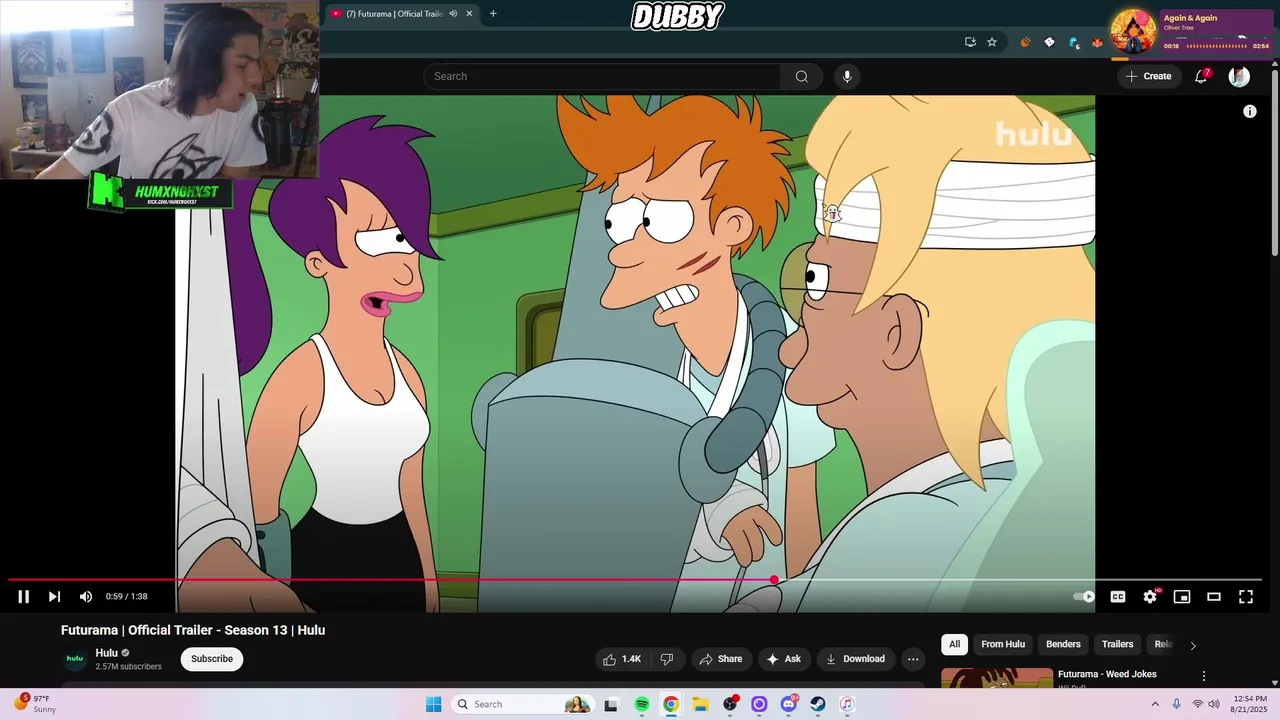The width and height of the screenshot is (1280, 720).
Task: Open the blue extension with badge
Action: click(x=1074, y=42)
